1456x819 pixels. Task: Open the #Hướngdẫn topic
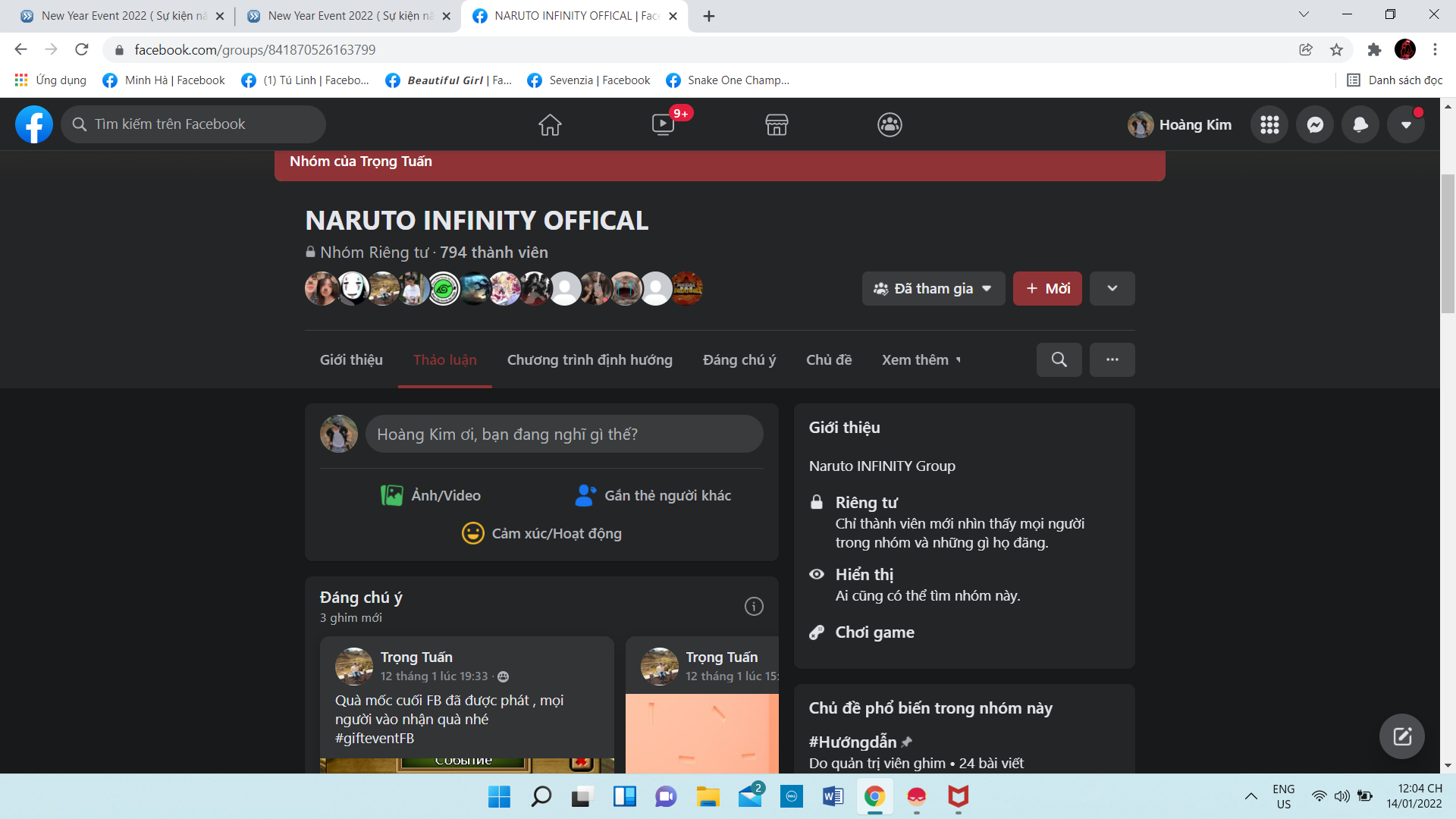point(852,742)
